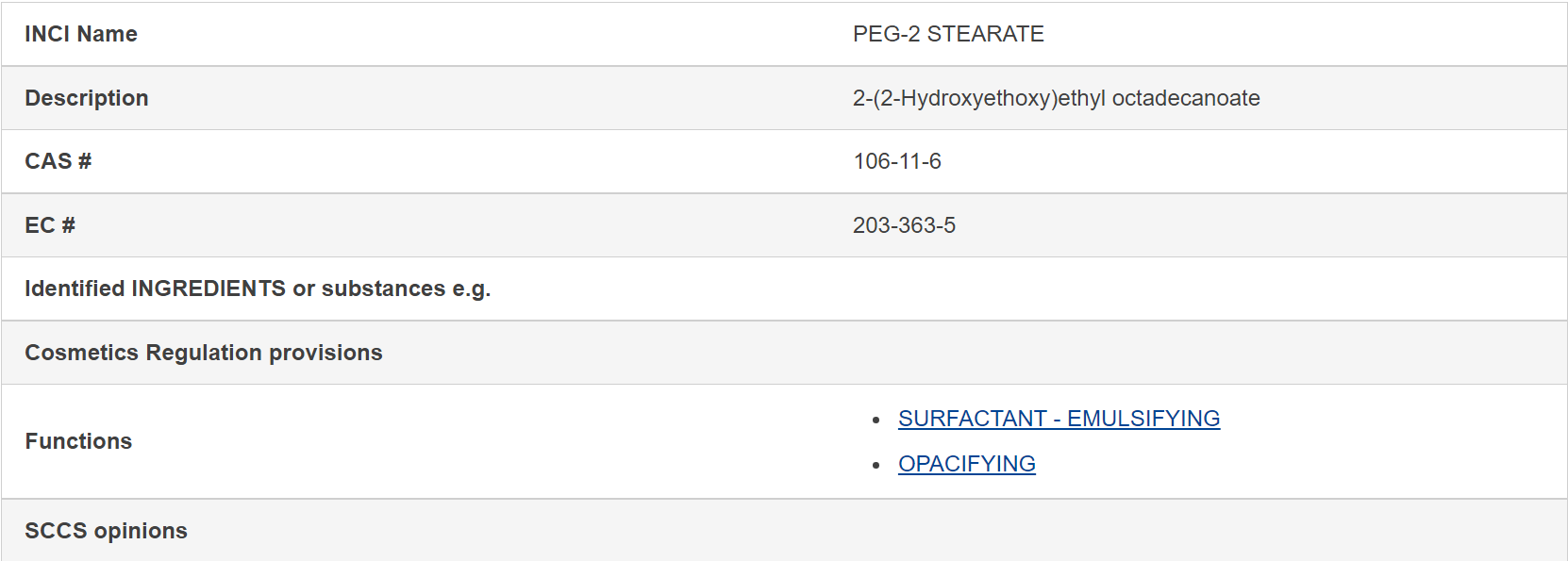Click the word EMULSIFYING in the functions list
The image size is (1568, 561).
pyautogui.click(x=1143, y=419)
